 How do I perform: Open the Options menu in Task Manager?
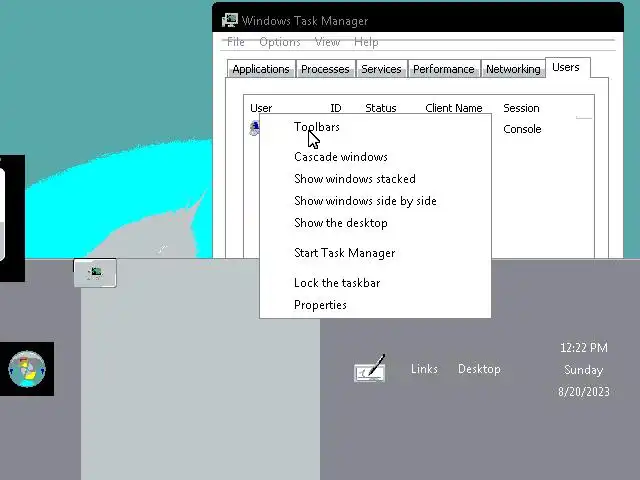tap(280, 42)
